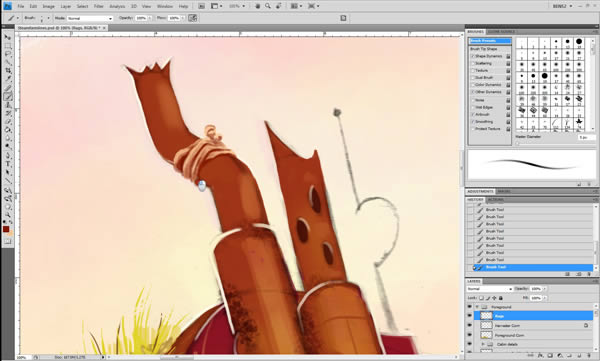Delete current history state with trash icon
This screenshot has width=600, height=361.
click(589, 274)
